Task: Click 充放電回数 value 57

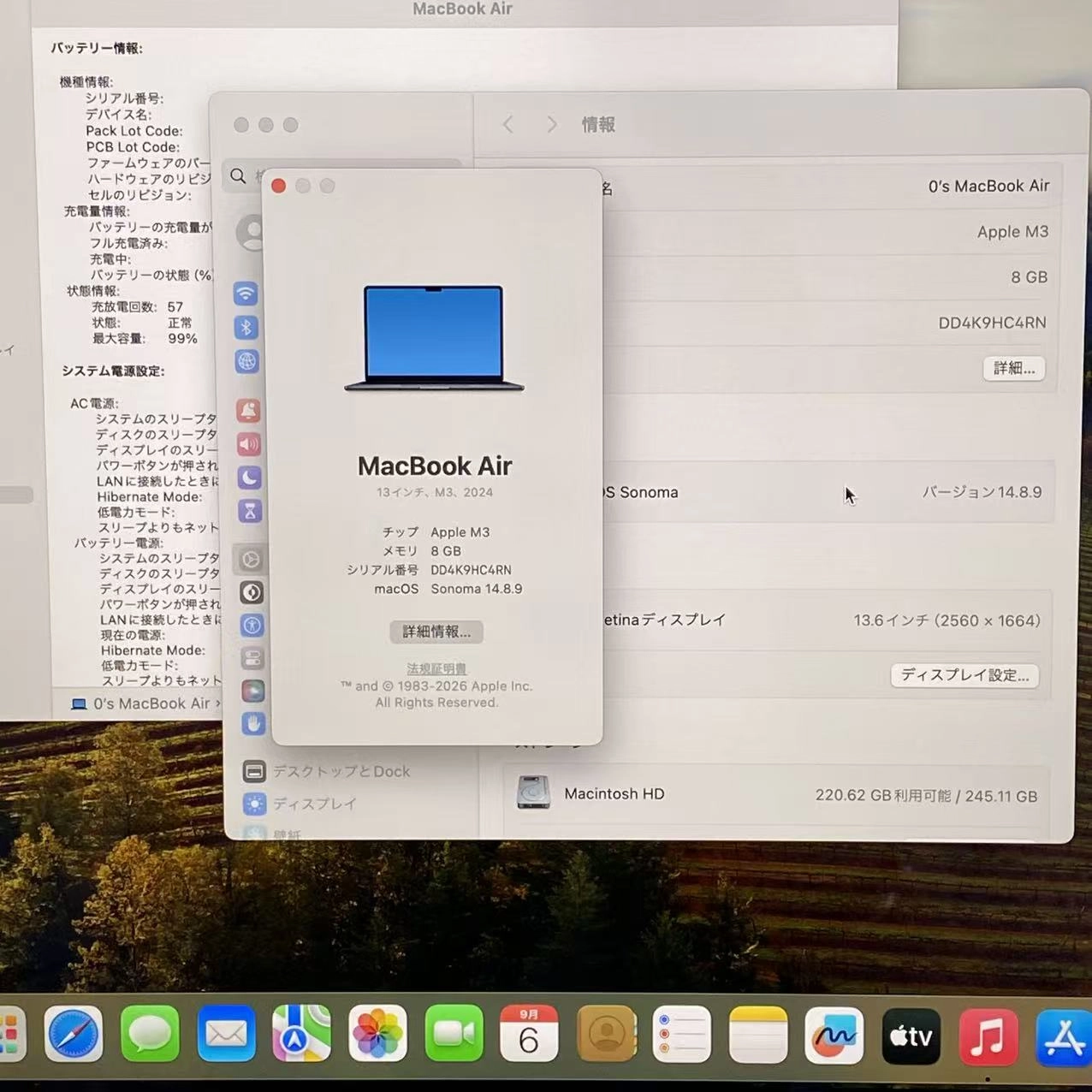Action: pos(175,306)
